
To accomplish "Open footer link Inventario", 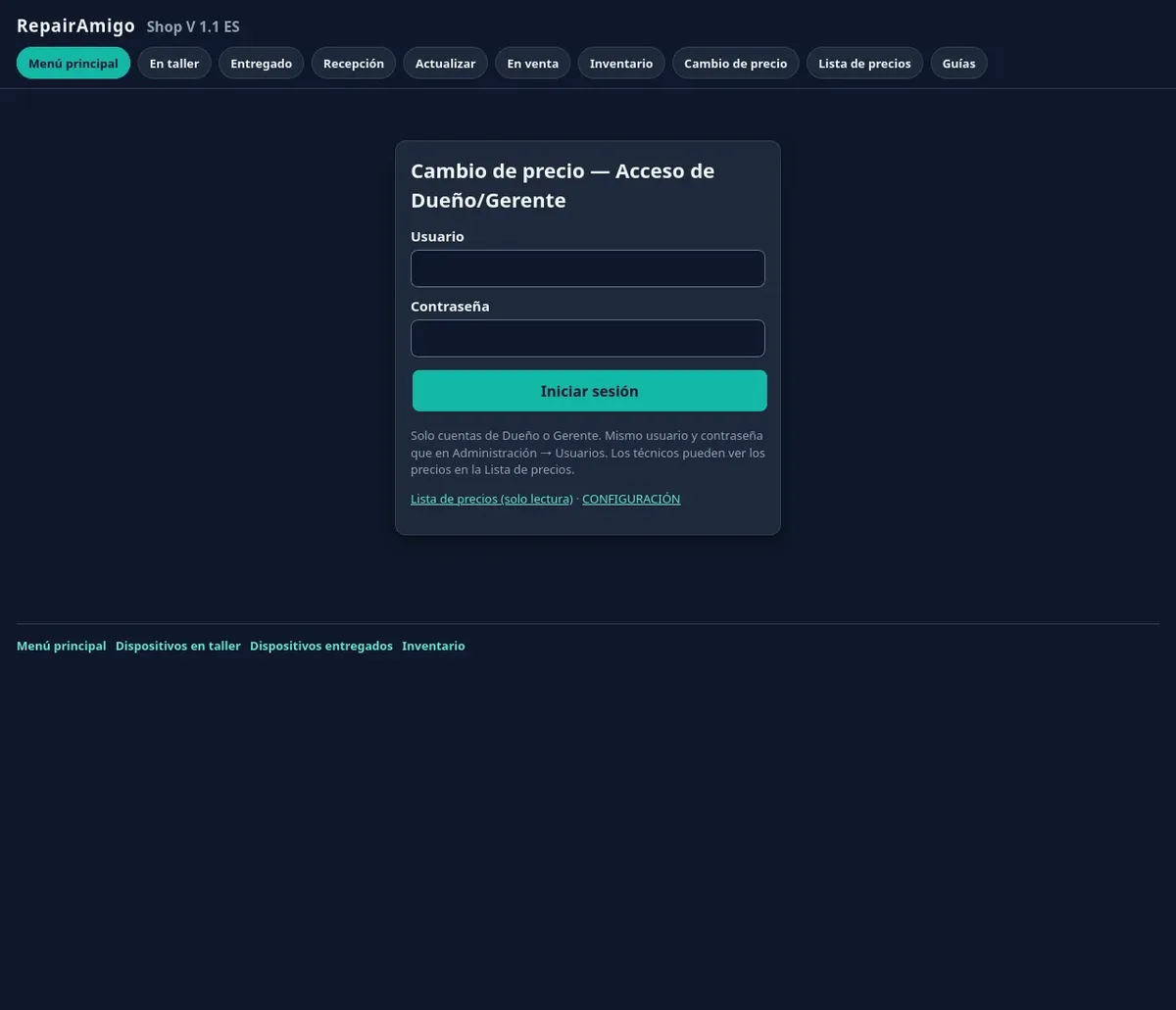I will click(433, 646).
